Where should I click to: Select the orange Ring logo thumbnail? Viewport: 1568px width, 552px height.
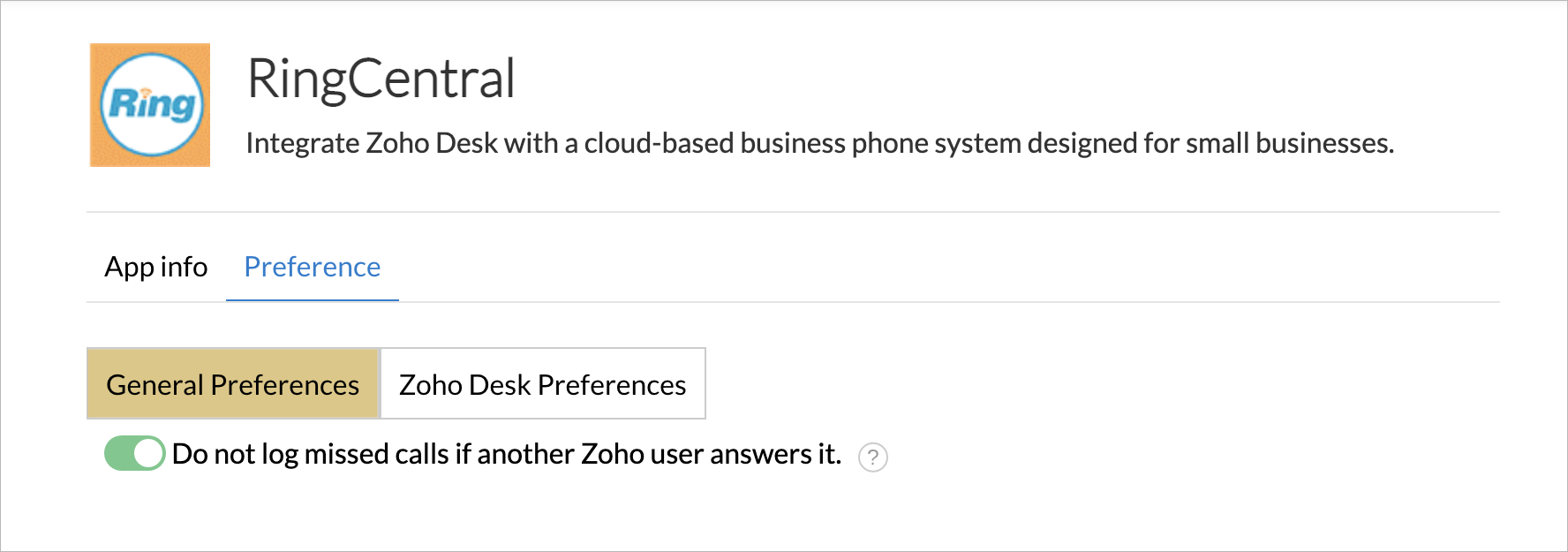[x=150, y=105]
